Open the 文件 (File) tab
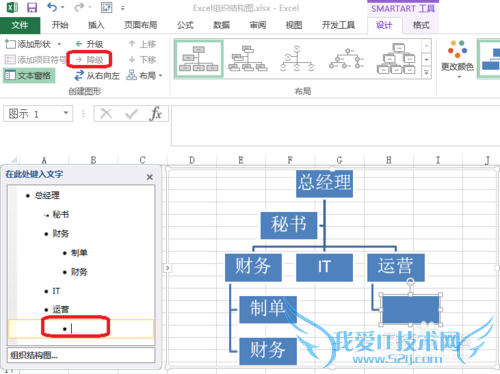Screen dimensions: 500x374 (20, 25)
